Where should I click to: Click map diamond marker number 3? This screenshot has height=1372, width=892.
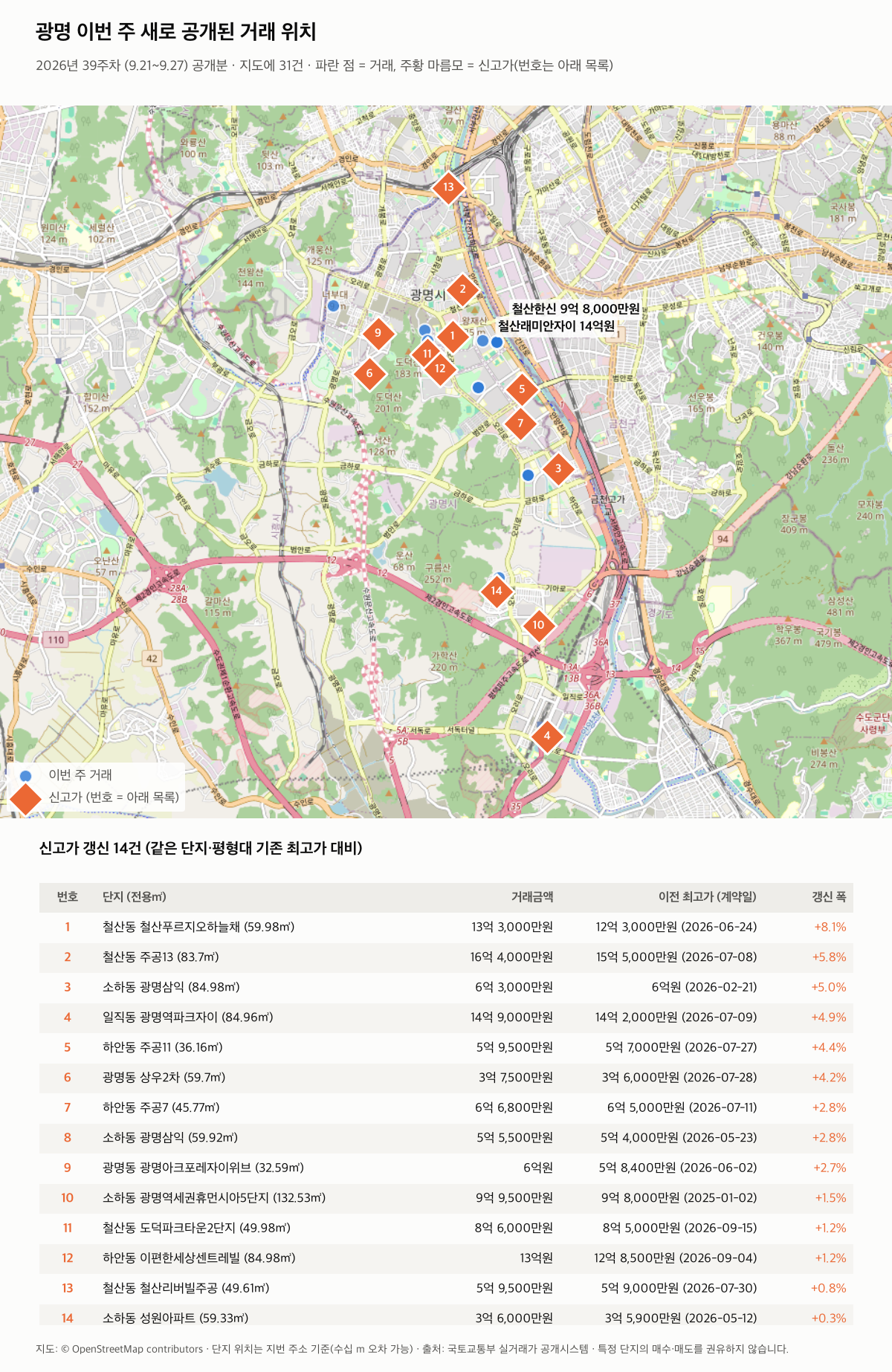pyautogui.click(x=558, y=468)
